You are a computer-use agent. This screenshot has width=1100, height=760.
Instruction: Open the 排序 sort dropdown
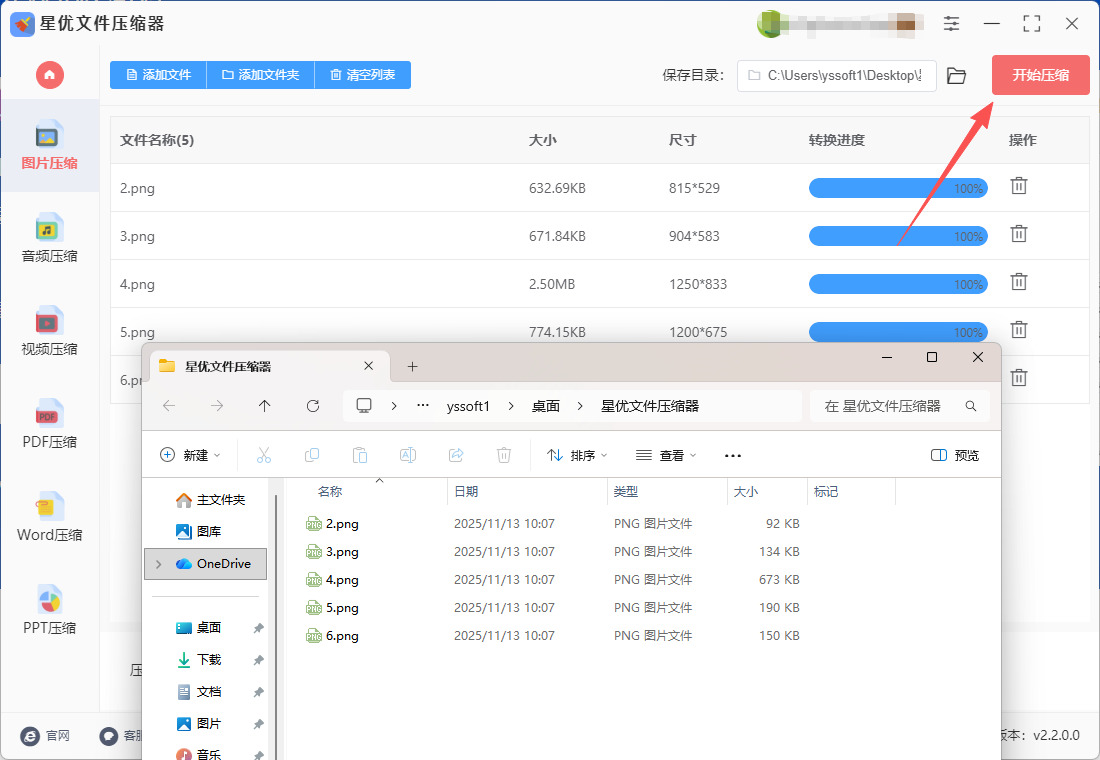pyautogui.click(x=577, y=456)
